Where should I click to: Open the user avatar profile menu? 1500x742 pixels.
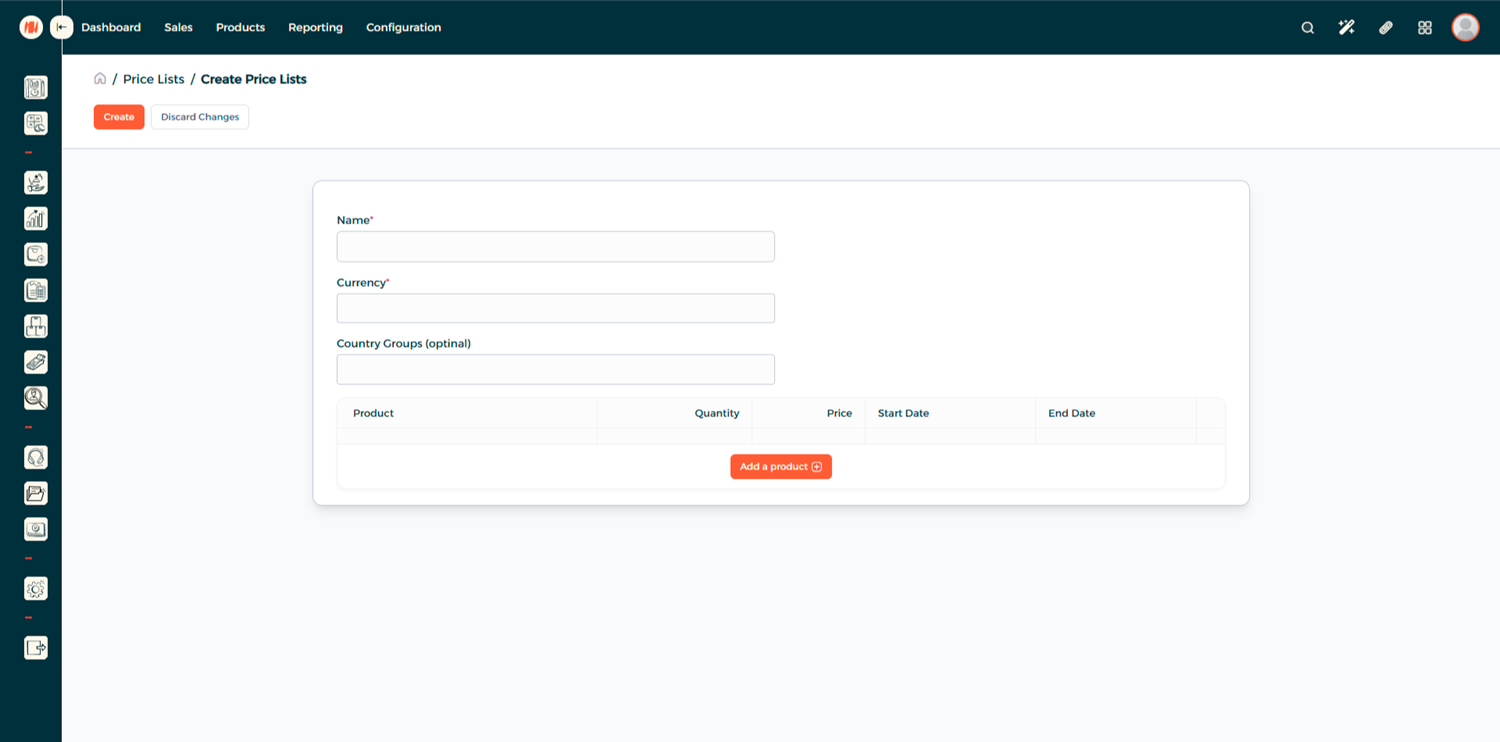pos(1465,28)
